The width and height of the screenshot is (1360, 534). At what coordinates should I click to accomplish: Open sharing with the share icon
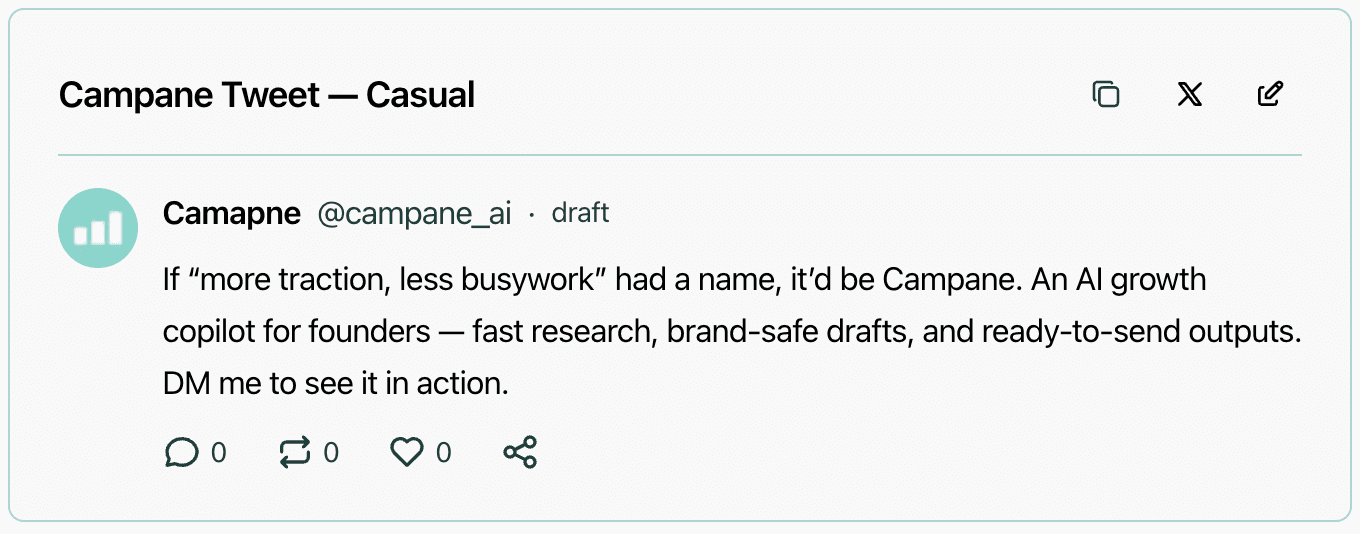(520, 453)
